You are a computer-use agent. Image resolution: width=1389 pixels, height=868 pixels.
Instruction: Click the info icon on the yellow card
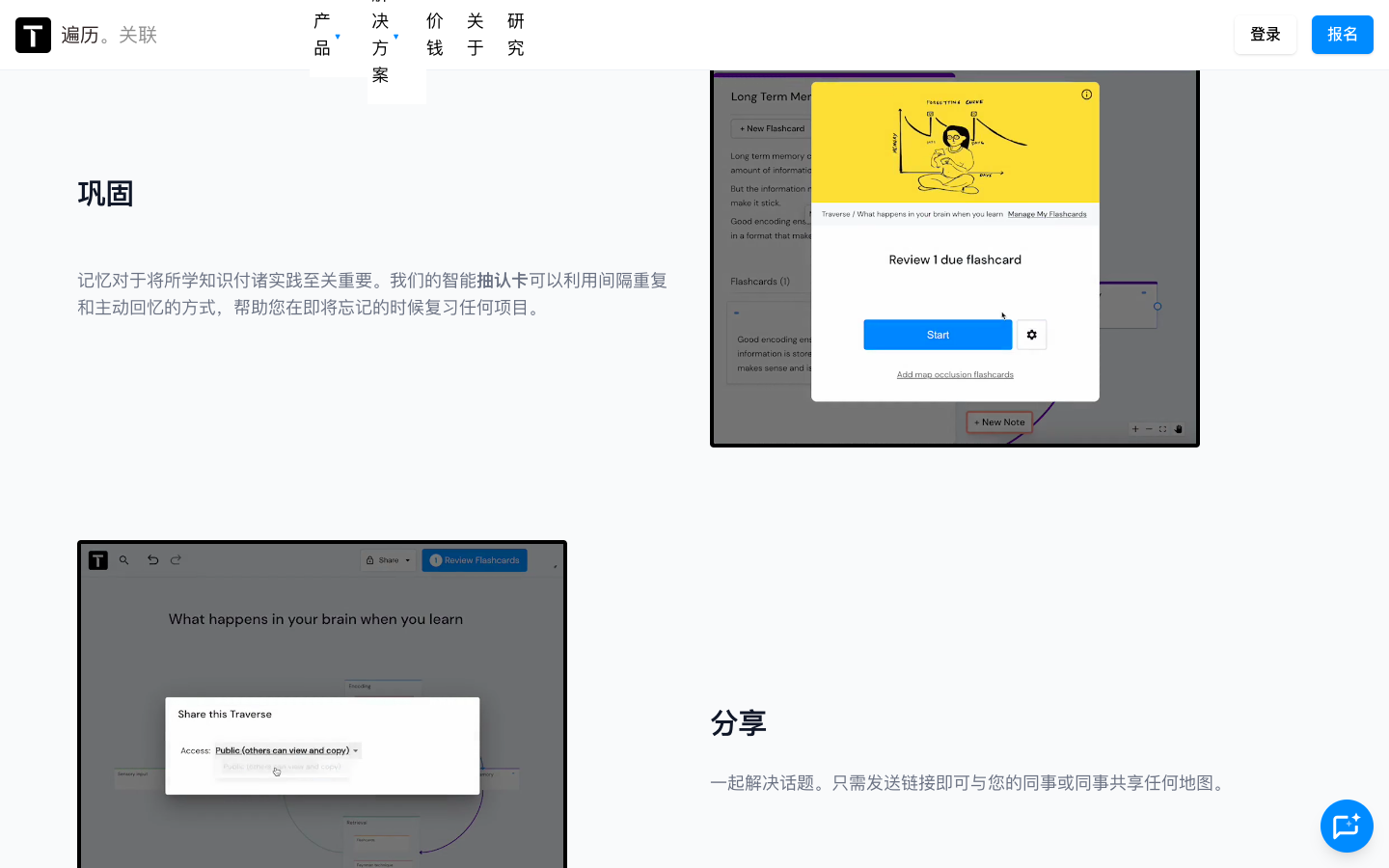[1086, 95]
